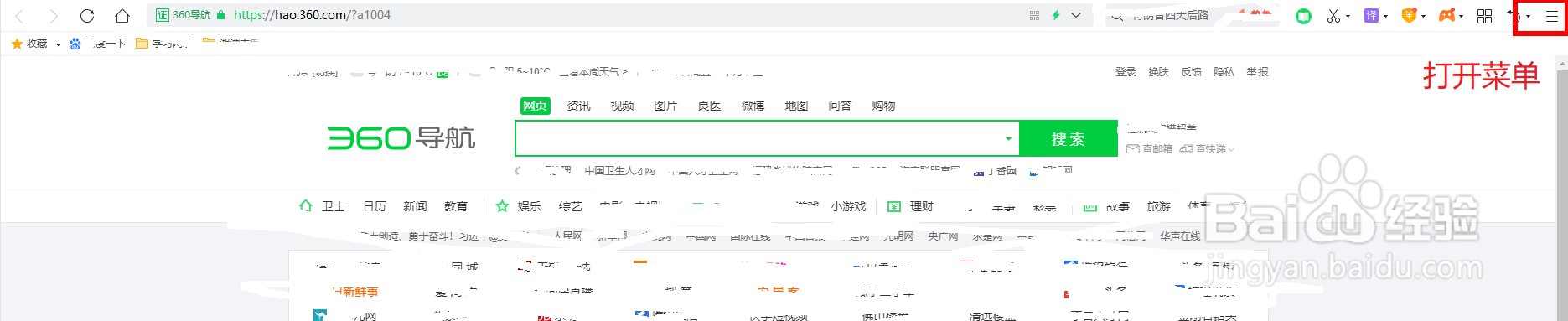
Task: Click the 旅游 nav link
Action: (x=1159, y=206)
